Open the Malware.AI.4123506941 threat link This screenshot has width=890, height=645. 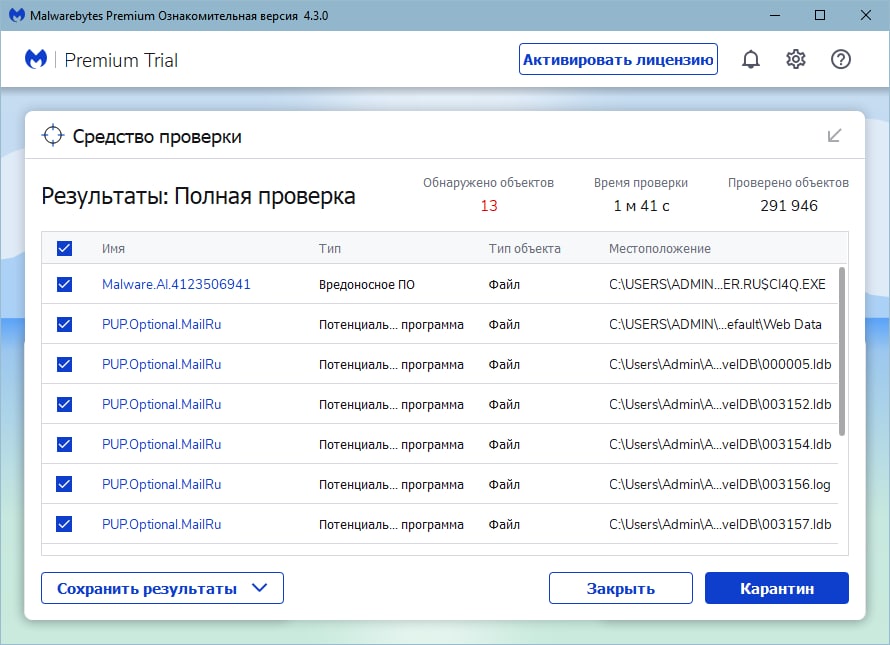pos(176,284)
